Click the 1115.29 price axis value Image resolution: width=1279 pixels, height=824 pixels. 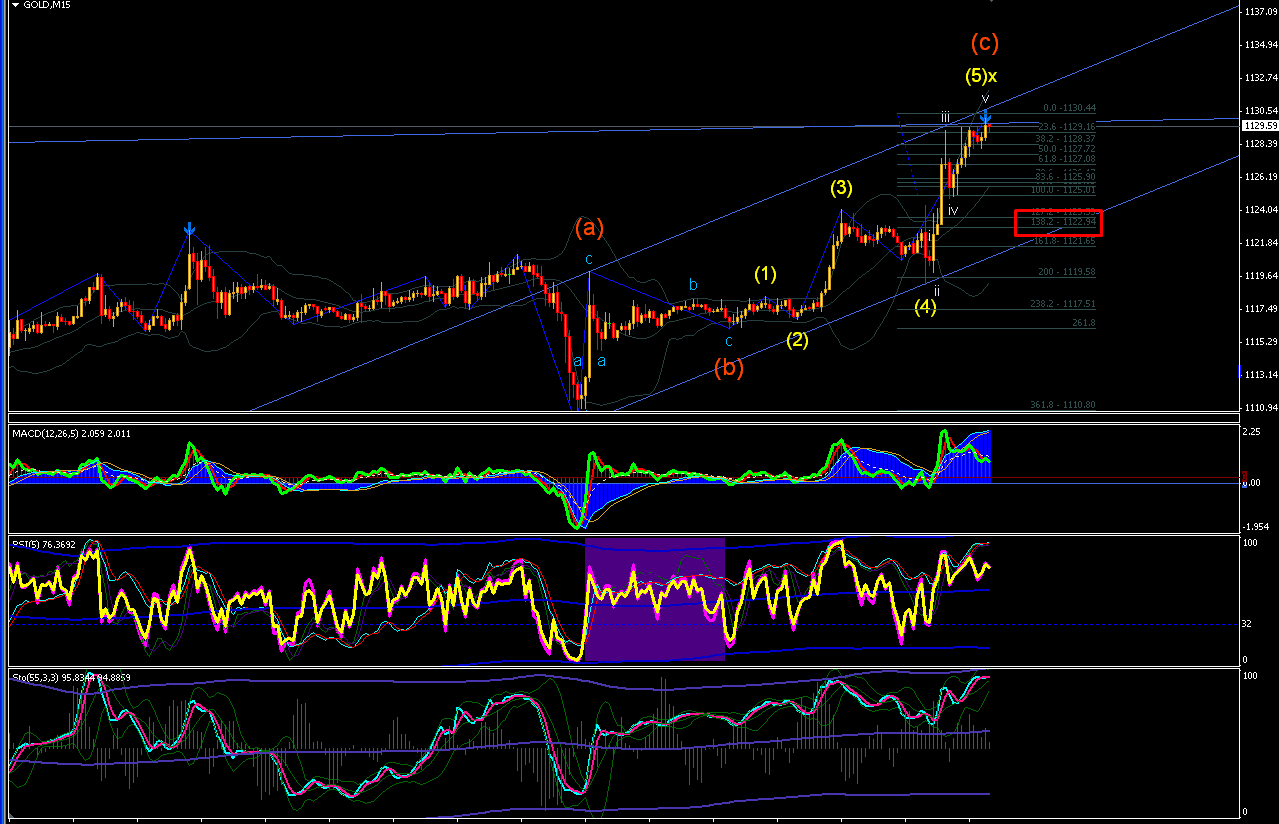click(1260, 342)
